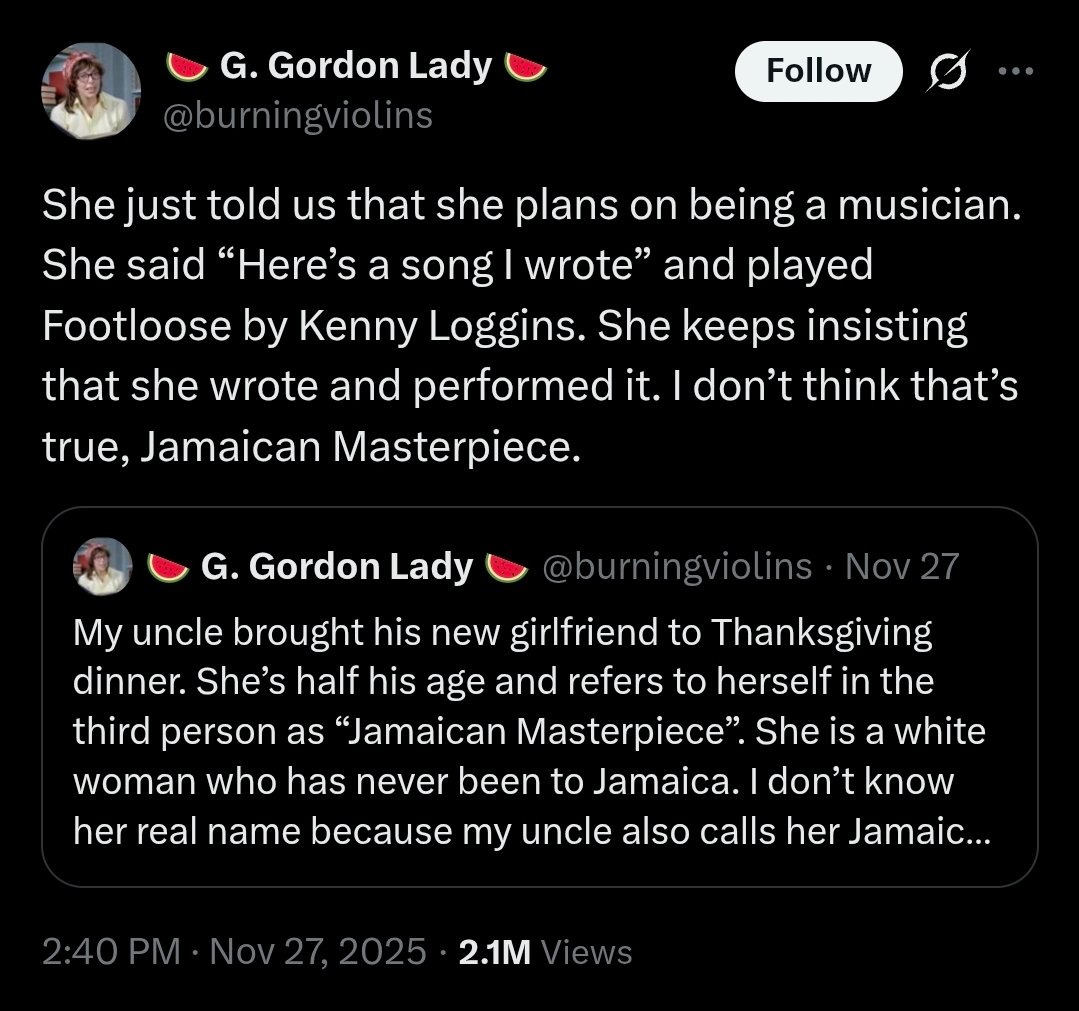Open the main post's profile avatar

click(90, 91)
